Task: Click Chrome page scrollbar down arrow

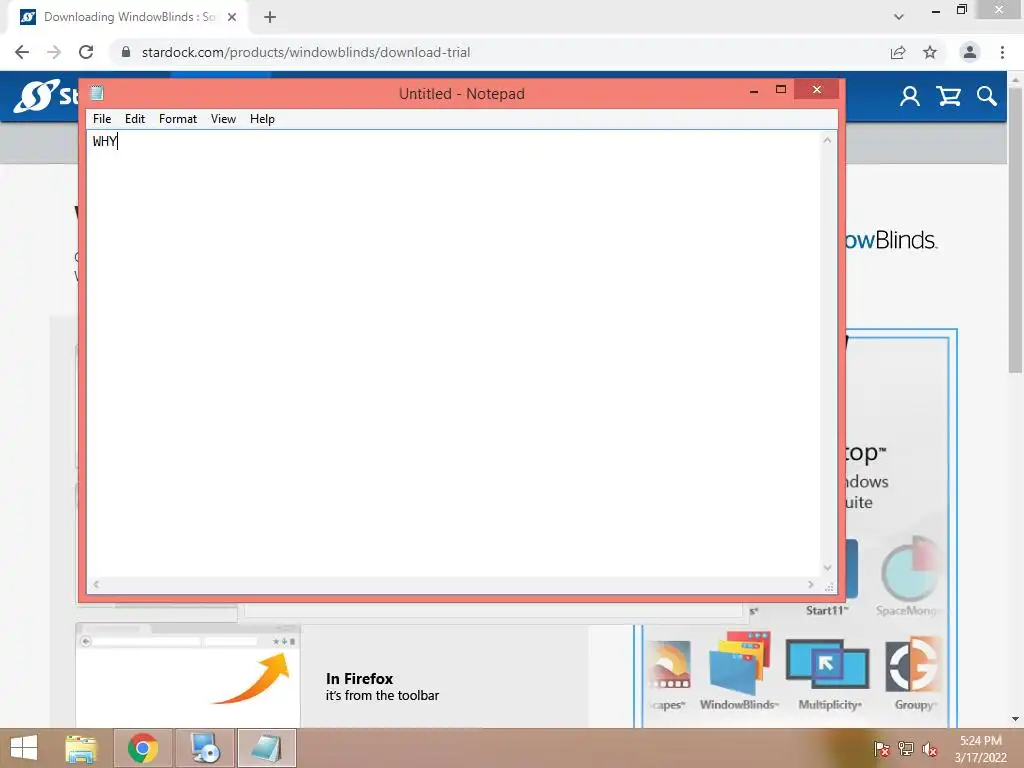Action: coord(1015,719)
